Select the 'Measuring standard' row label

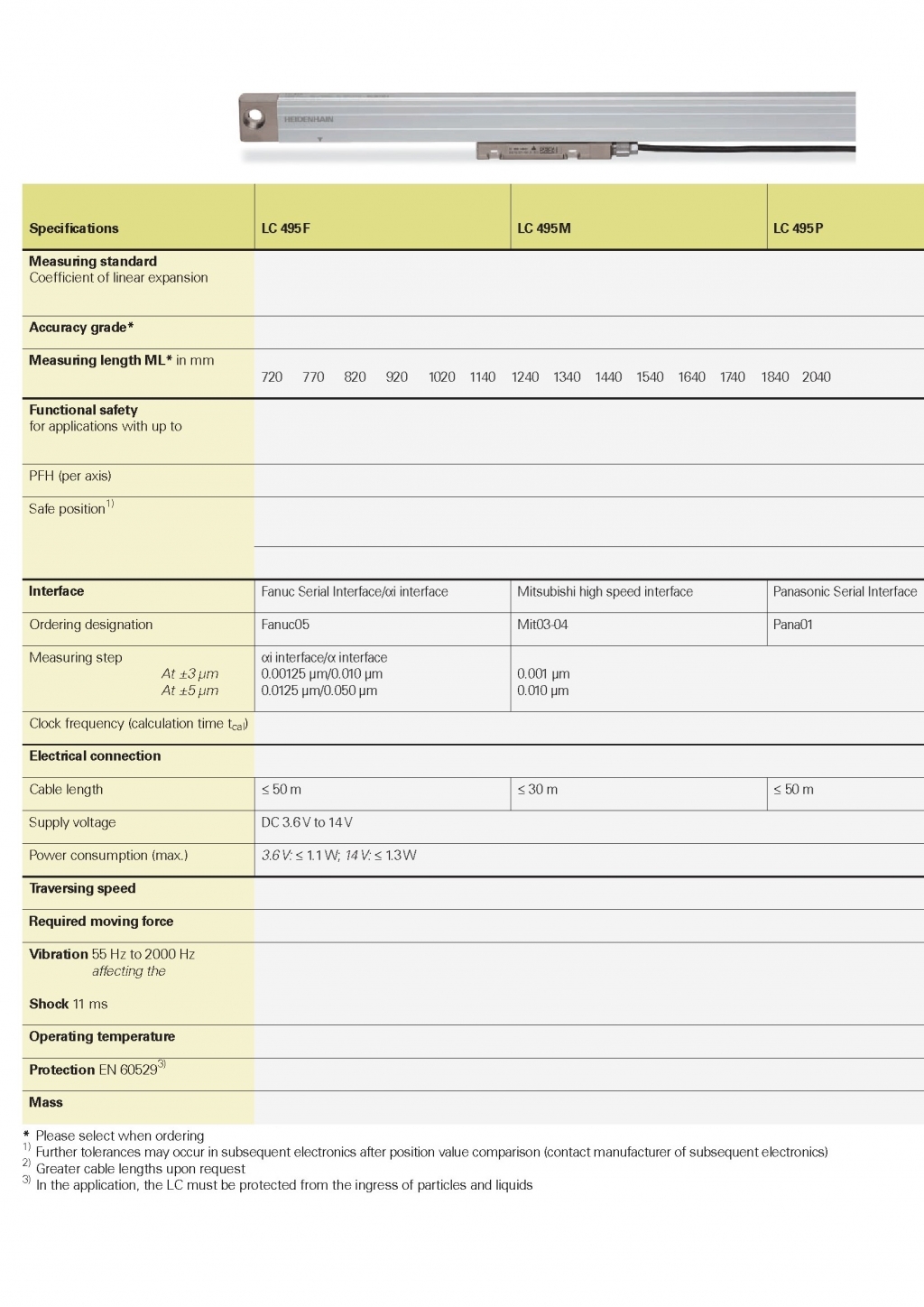point(93,261)
